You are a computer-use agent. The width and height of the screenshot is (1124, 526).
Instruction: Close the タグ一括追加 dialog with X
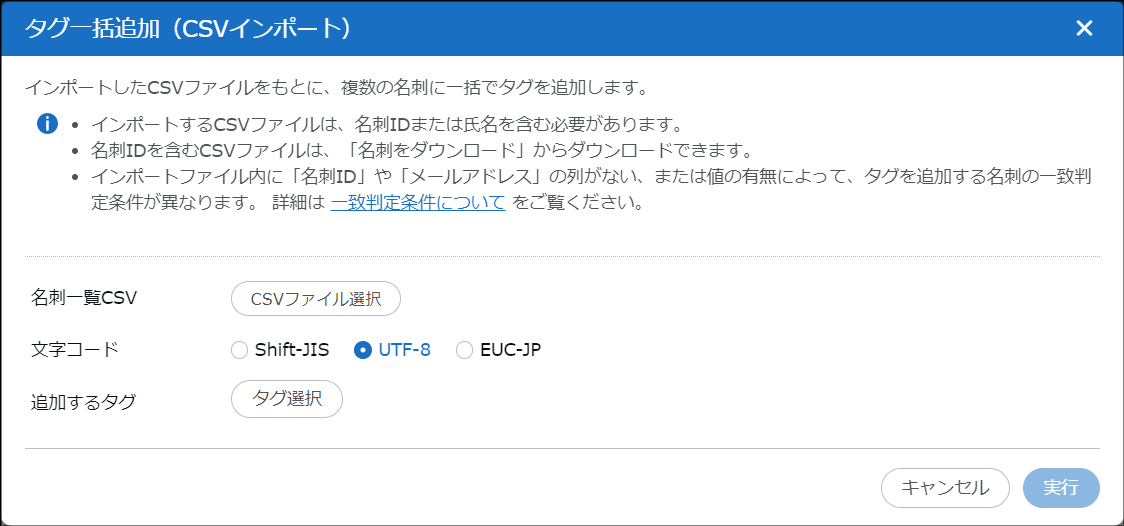1084,28
